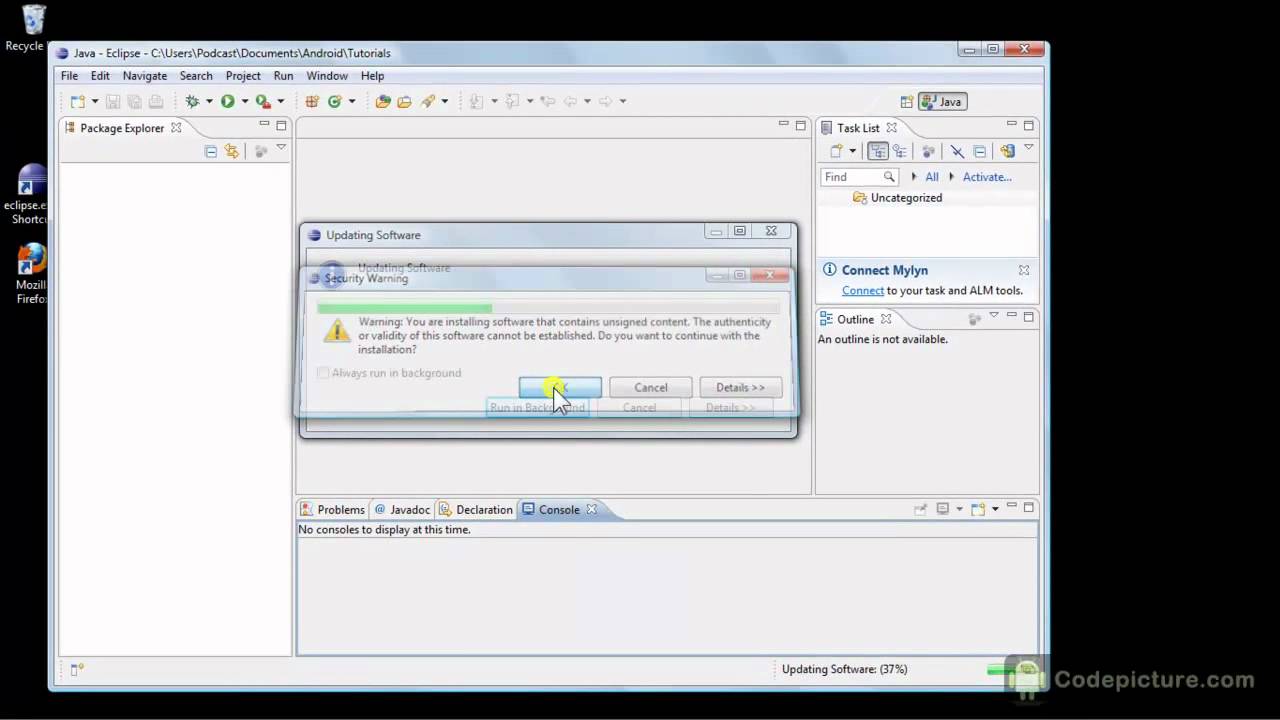Select the Uncategorized folder in Task List
The height and width of the screenshot is (720, 1280).
click(x=897, y=198)
